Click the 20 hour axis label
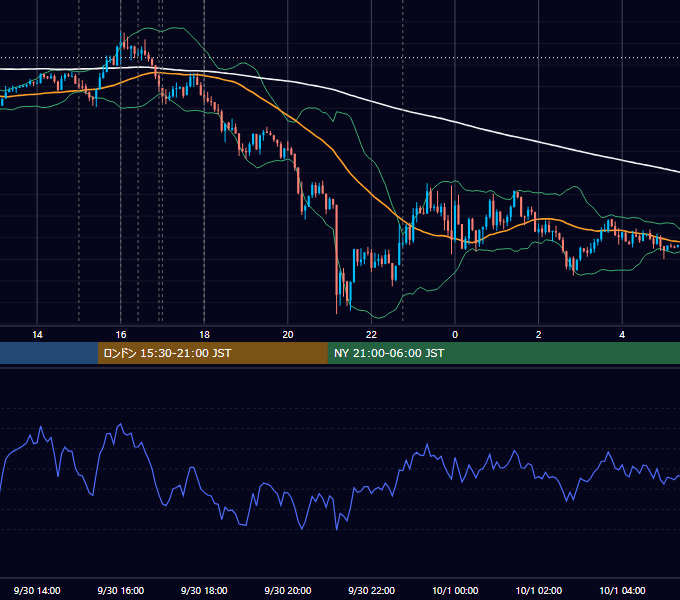This screenshot has width=680, height=600. [288, 335]
